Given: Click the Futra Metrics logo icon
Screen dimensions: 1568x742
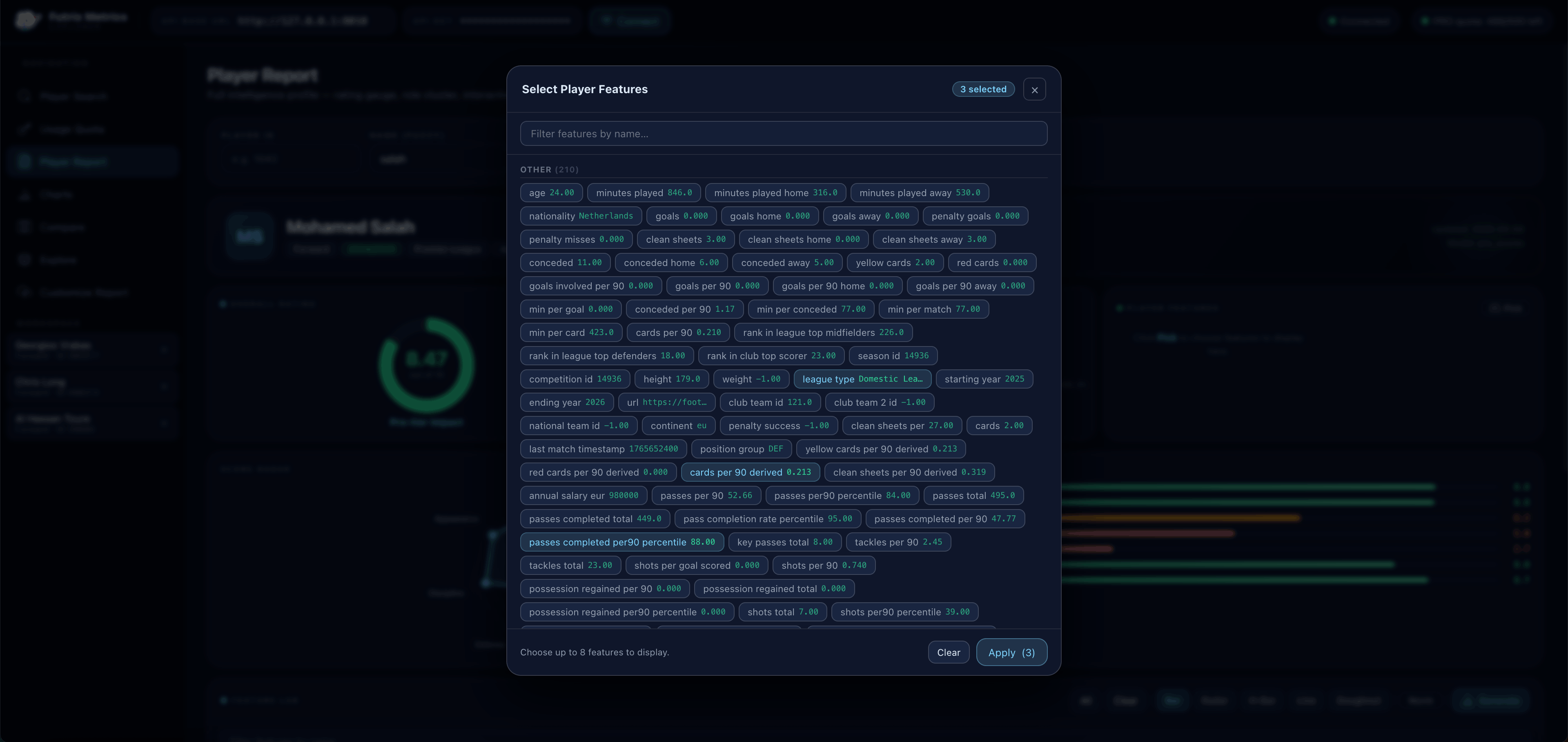Looking at the screenshot, I should tap(26, 20).
